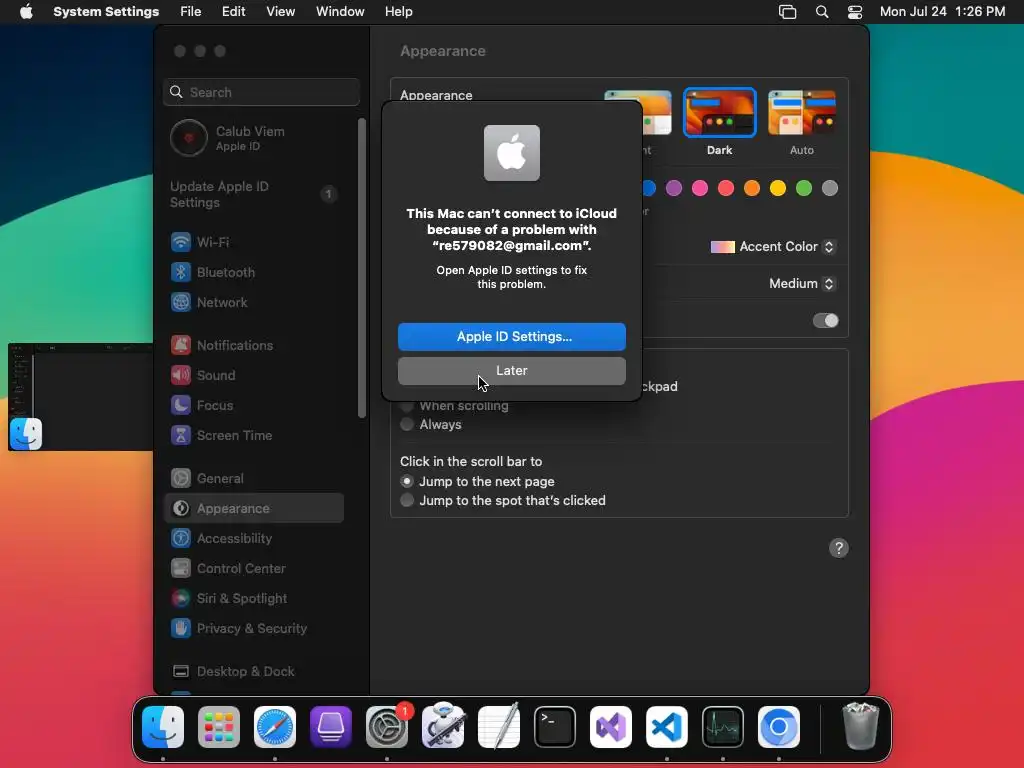
Task: Click the help question mark button
Action: pos(839,548)
